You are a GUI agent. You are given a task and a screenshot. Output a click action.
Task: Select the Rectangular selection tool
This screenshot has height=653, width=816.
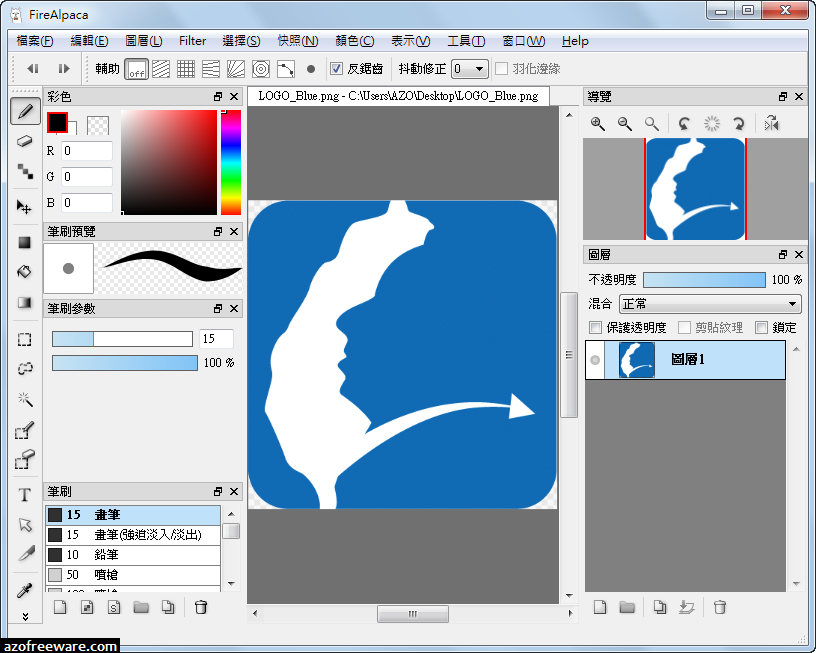pos(24,339)
